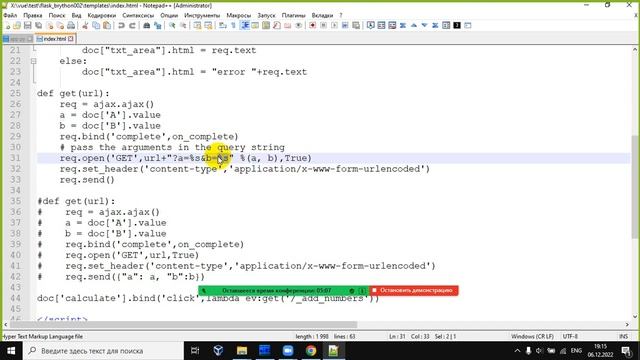Click the Save recorded macro icon
The height and width of the screenshot is (360, 640).
[356, 25]
